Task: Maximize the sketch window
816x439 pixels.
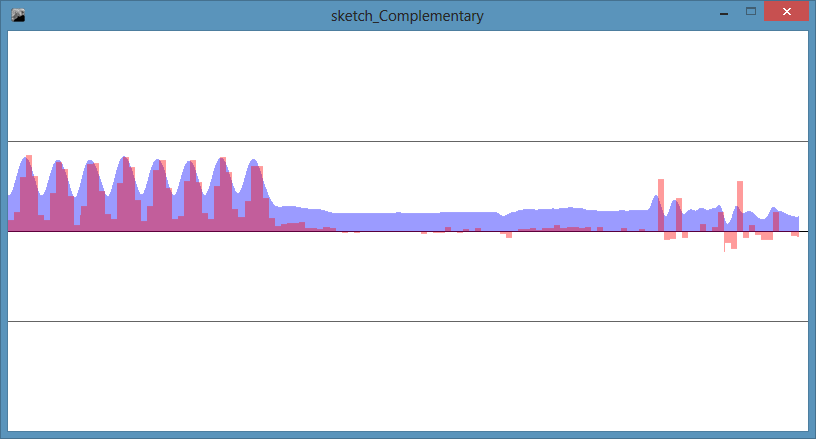Action: [751, 13]
